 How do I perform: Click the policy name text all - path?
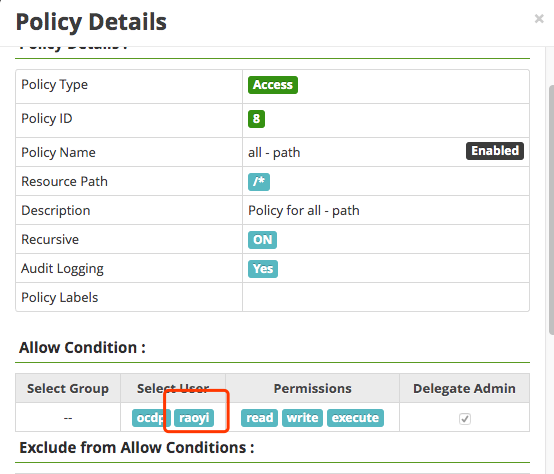tap(274, 153)
